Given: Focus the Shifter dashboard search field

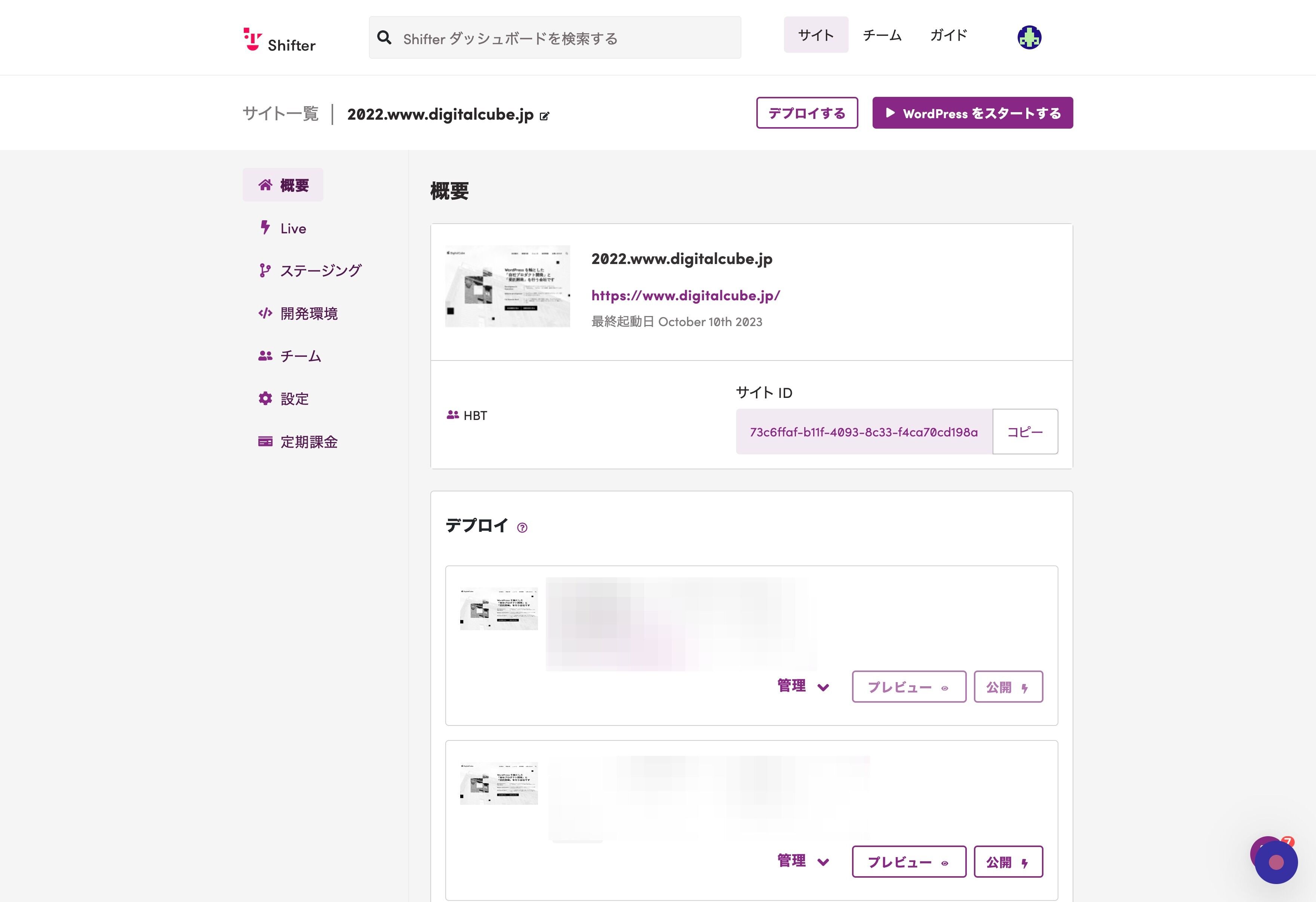Looking at the screenshot, I should click(555, 37).
